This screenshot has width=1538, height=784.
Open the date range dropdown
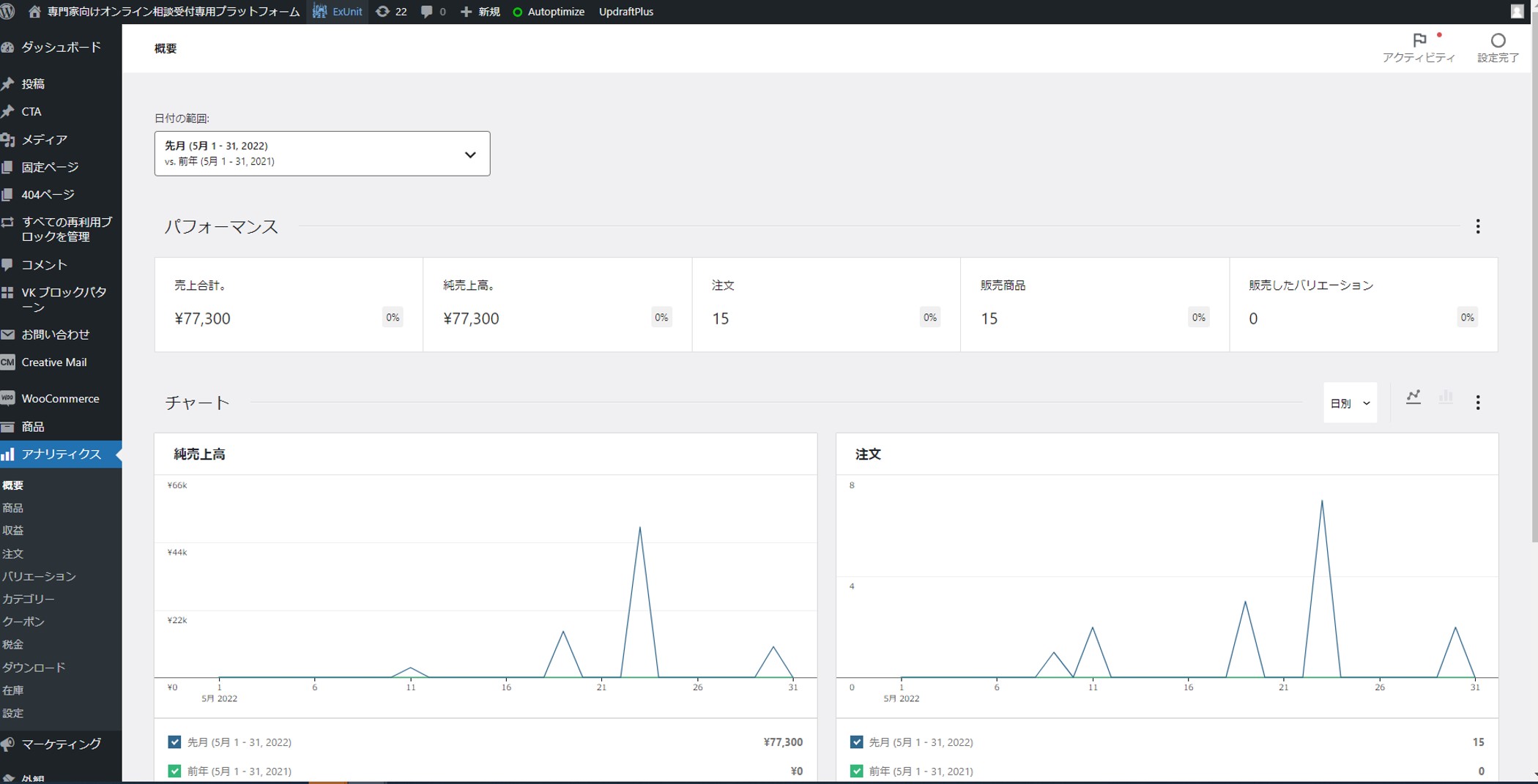click(322, 154)
